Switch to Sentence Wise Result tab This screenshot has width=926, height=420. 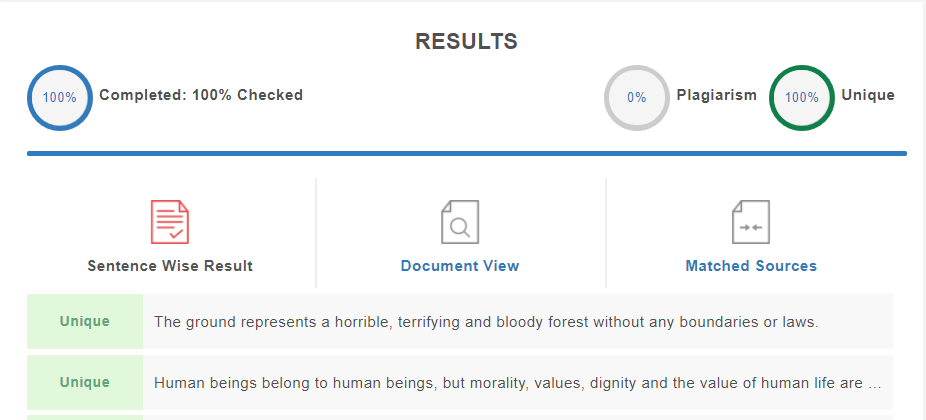click(x=170, y=266)
